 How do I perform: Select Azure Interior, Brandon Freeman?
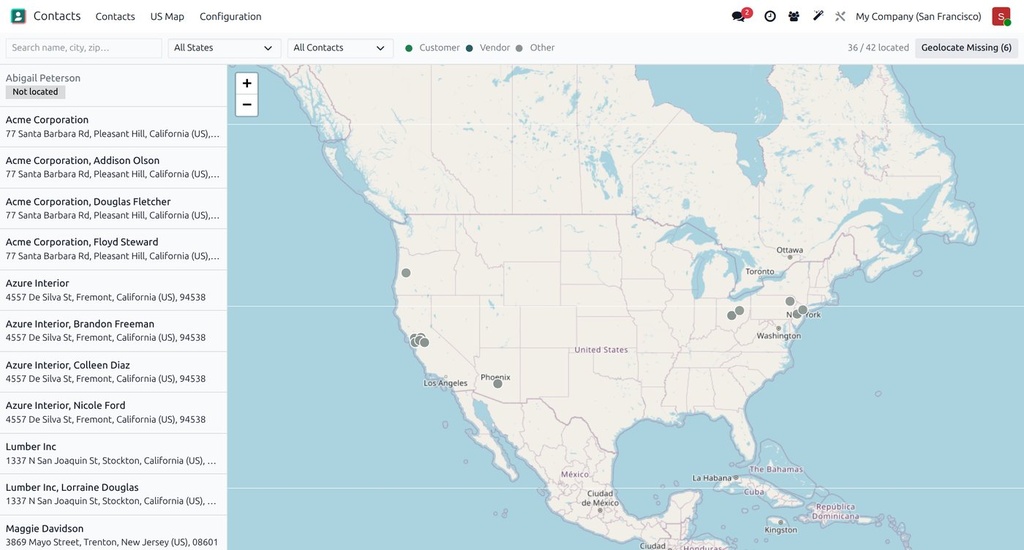pos(113,331)
